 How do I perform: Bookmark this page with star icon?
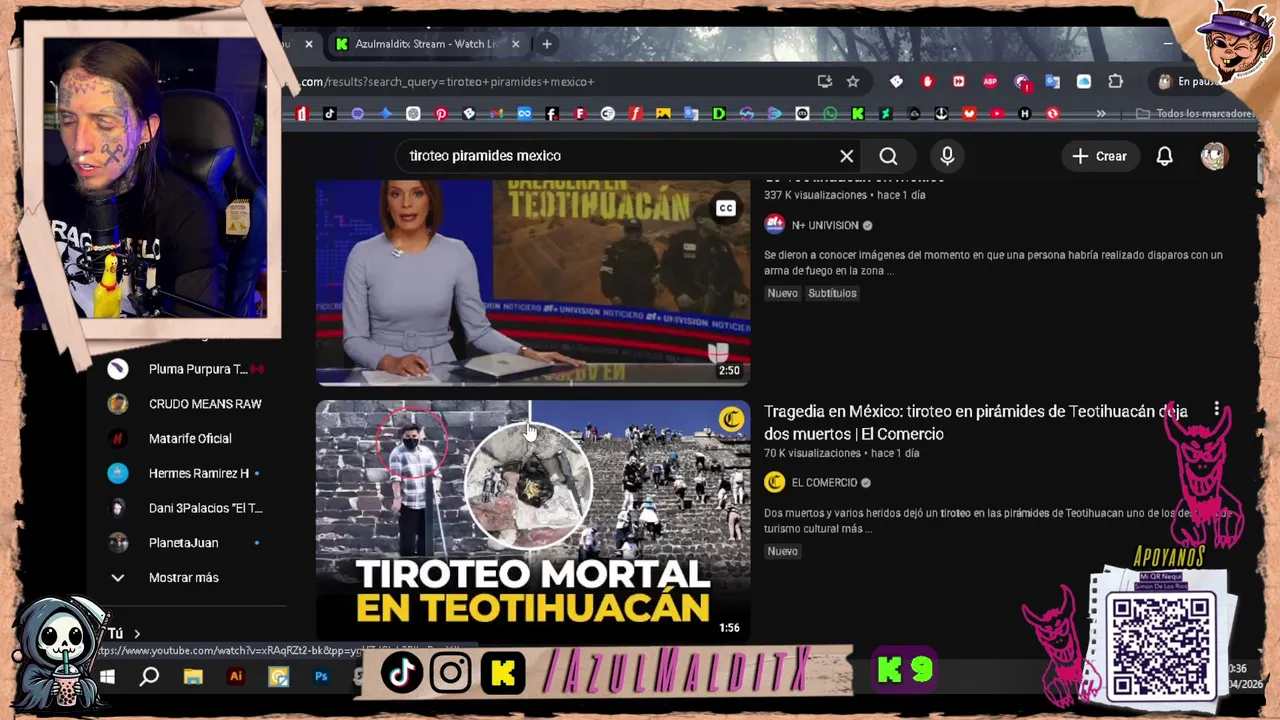[x=852, y=82]
